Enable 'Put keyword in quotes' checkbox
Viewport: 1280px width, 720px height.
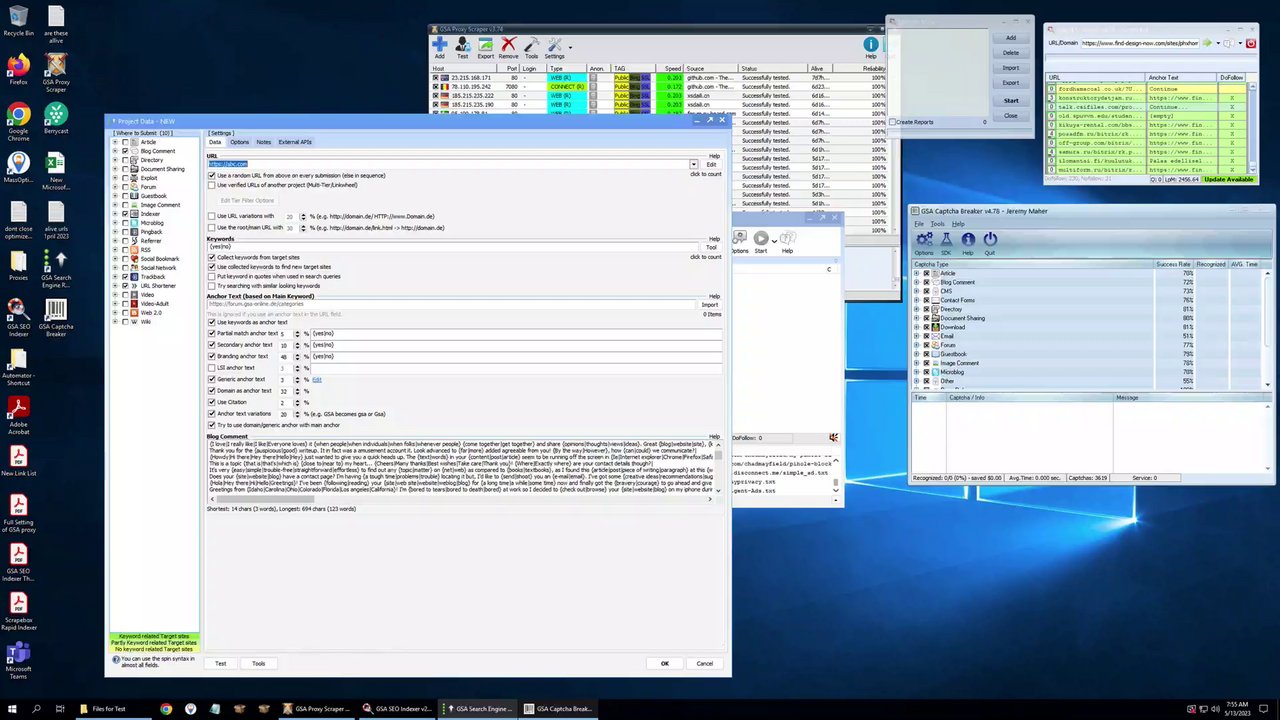pyautogui.click(x=212, y=276)
